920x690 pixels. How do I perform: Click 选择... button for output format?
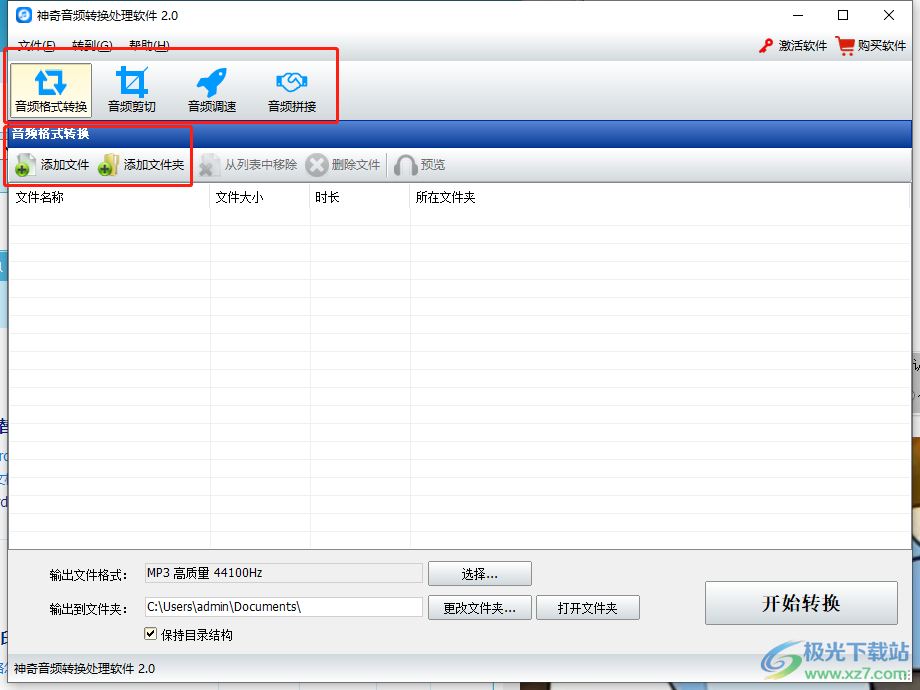[479, 574]
